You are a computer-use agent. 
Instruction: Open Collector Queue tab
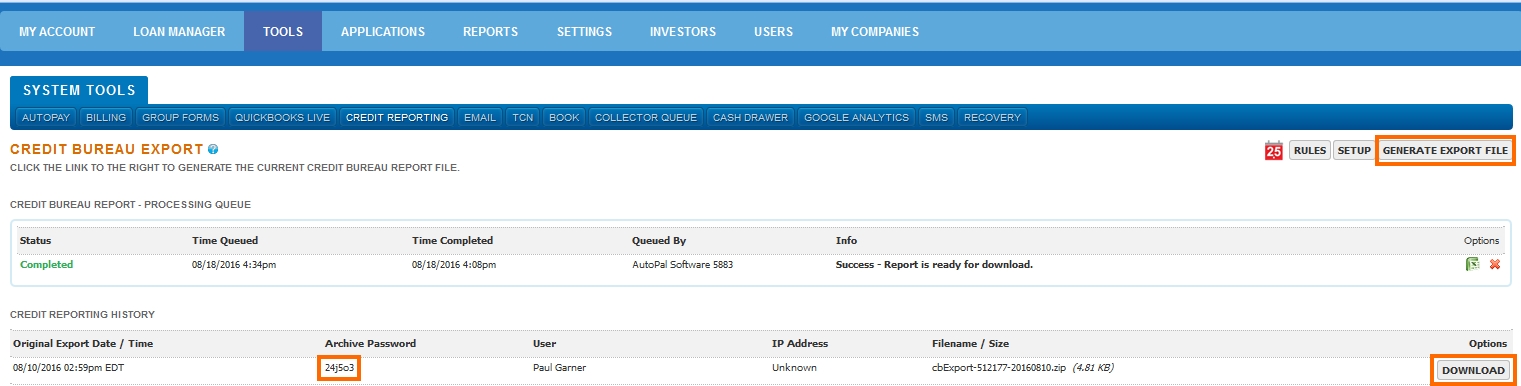pyautogui.click(x=646, y=117)
